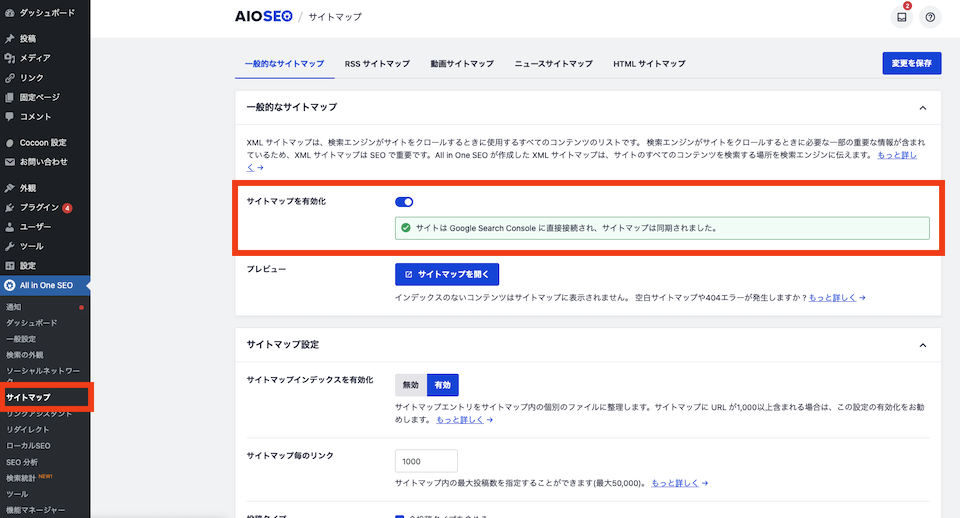The image size is (960, 518).
Task: Click サイトマップ breadcrumb text in header
Action: (335, 17)
